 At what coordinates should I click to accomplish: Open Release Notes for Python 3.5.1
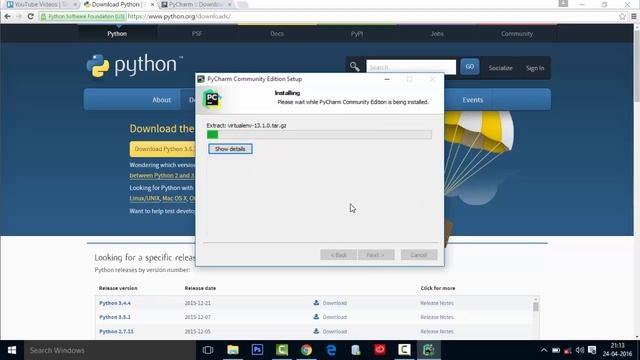[x=437, y=317]
